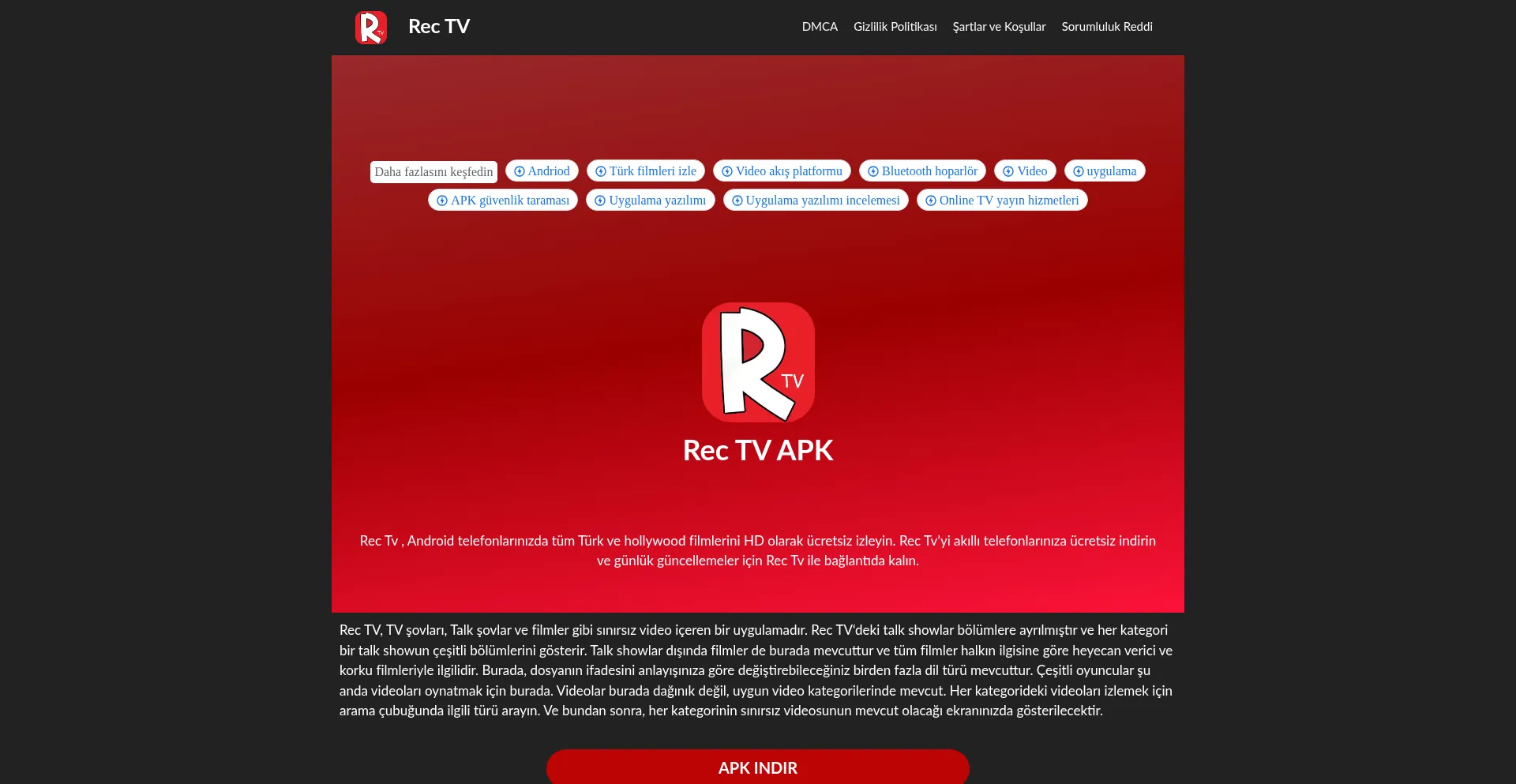Viewport: 1516px width, 784px height.
Task: Open Sorumluluk Reddi in the top menu
Action: [x=1106, y=27]
